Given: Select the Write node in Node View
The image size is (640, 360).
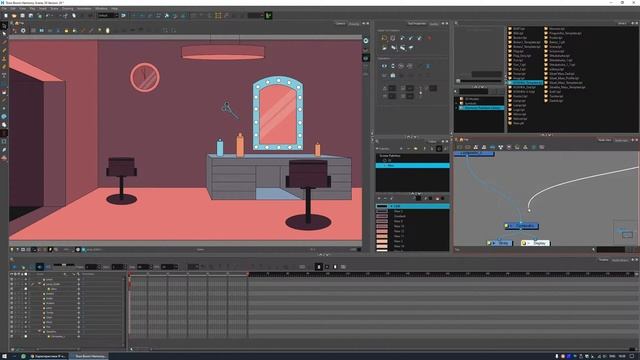Looking at the screenshot, I should (x=500, y=243).
